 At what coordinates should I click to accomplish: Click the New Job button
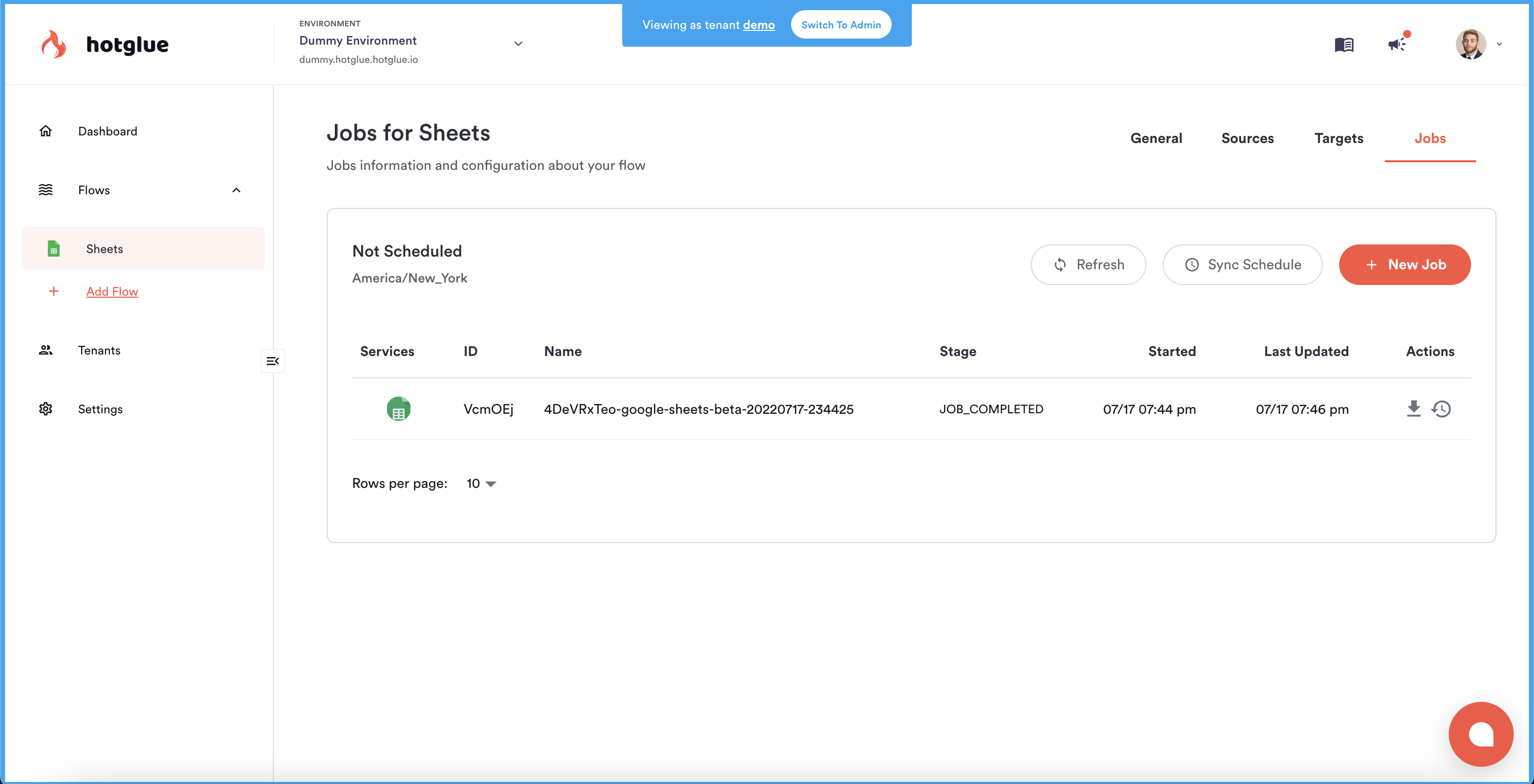1405,264
